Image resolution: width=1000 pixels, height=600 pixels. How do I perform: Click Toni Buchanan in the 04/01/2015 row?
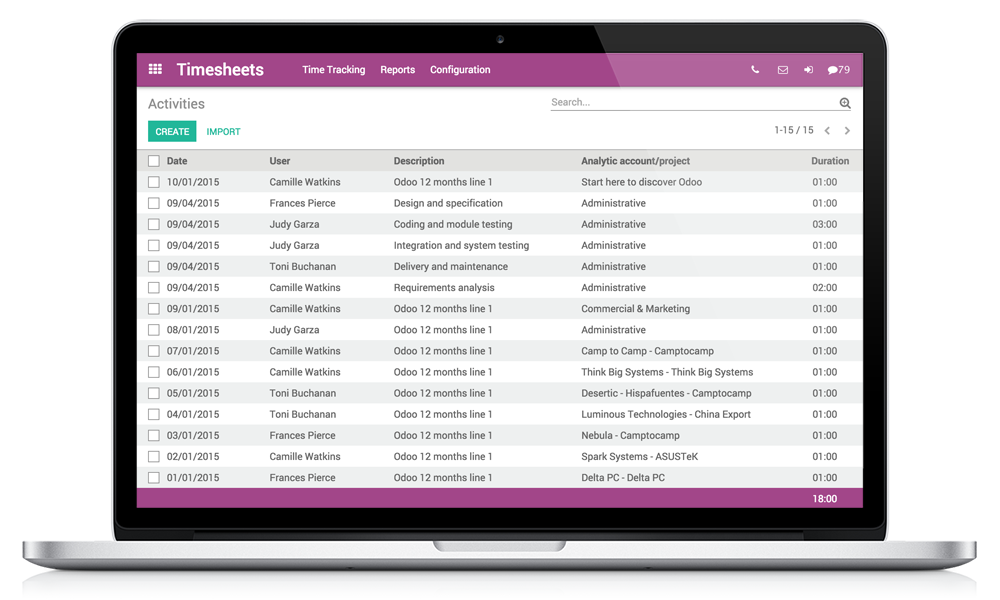tap(302, 414)
